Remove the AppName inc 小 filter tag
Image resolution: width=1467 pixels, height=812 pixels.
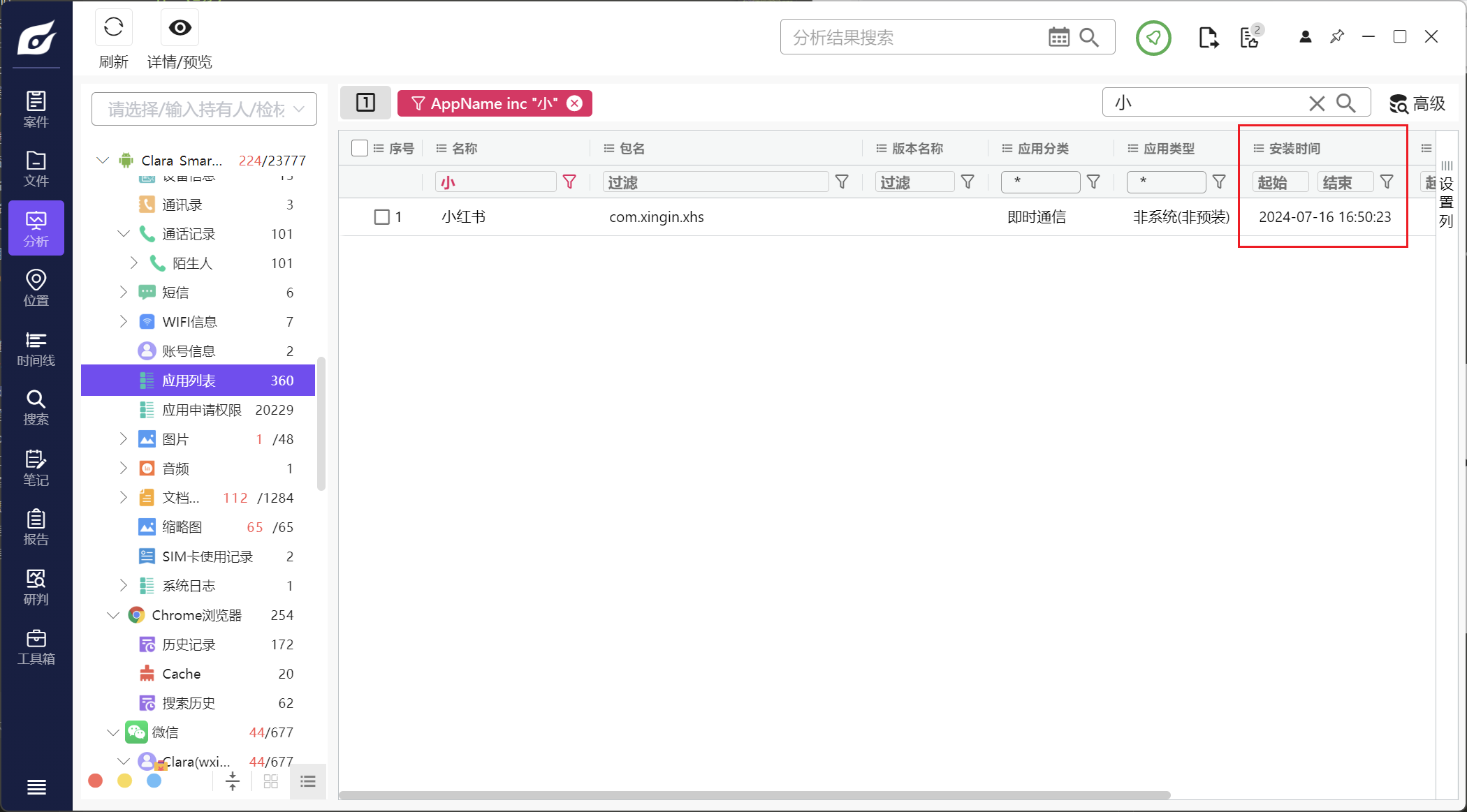[x=574, y=103]
